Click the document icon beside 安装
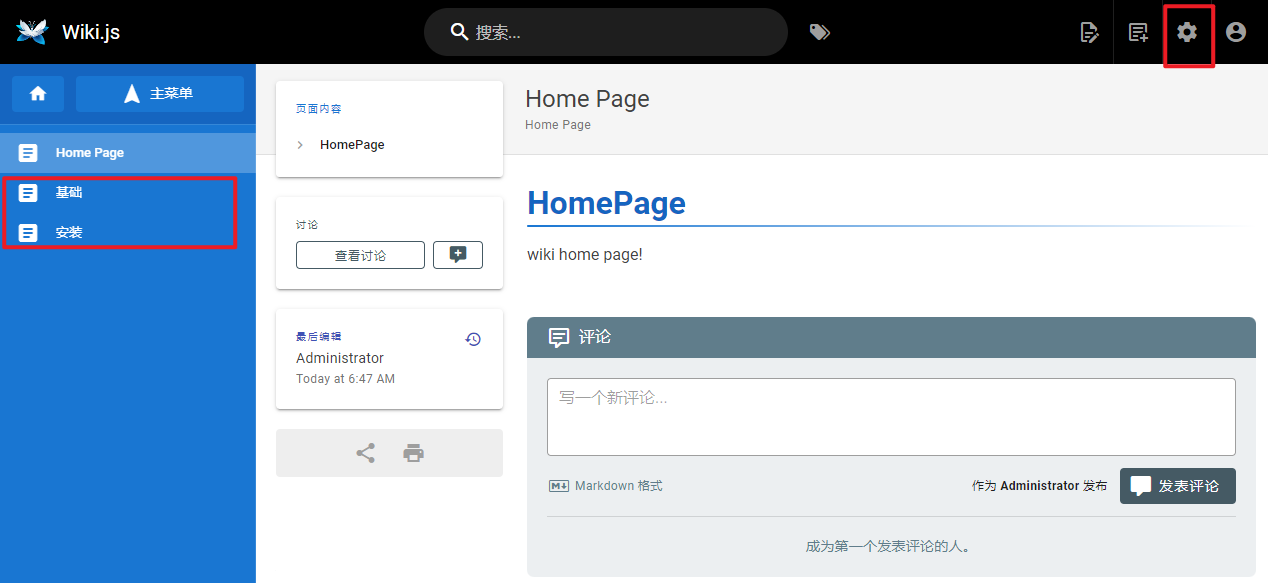The width and height of the screenshot is (1268, 583). pyautogui.click(x=28, y=233)
